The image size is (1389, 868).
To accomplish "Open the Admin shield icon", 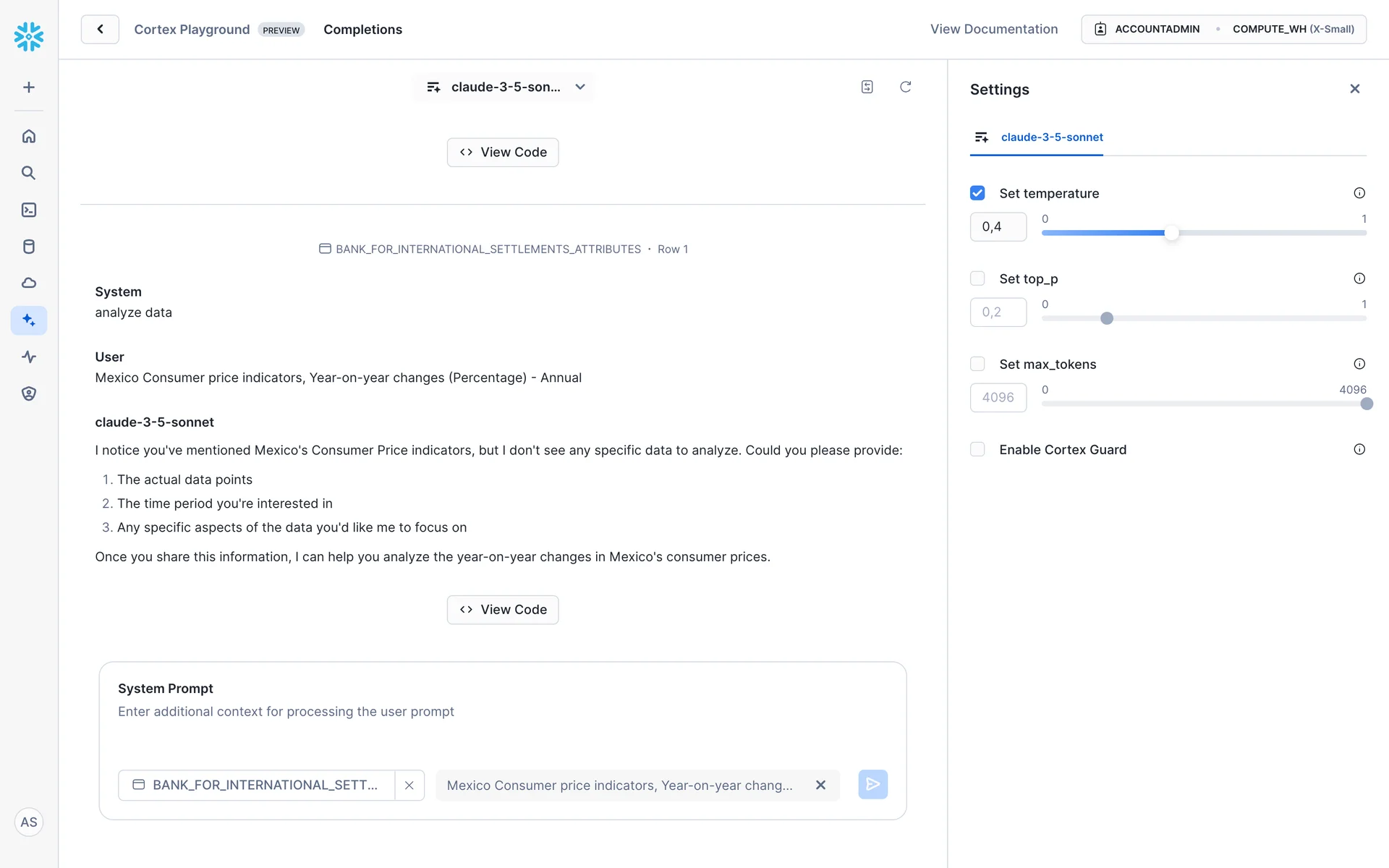I will [x=29, y=393].
